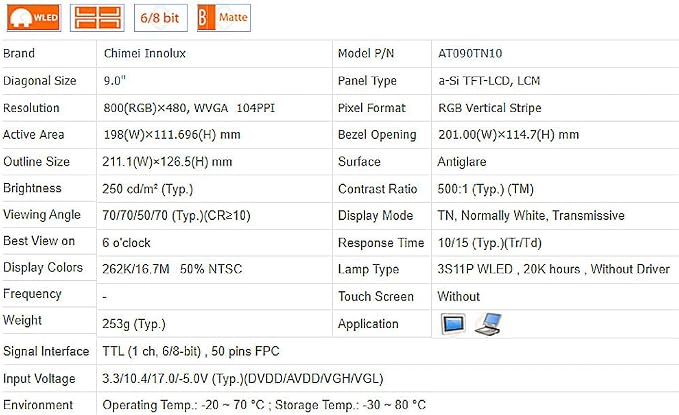
Task: Click the Pixel Format label
Action: point(372,108)
